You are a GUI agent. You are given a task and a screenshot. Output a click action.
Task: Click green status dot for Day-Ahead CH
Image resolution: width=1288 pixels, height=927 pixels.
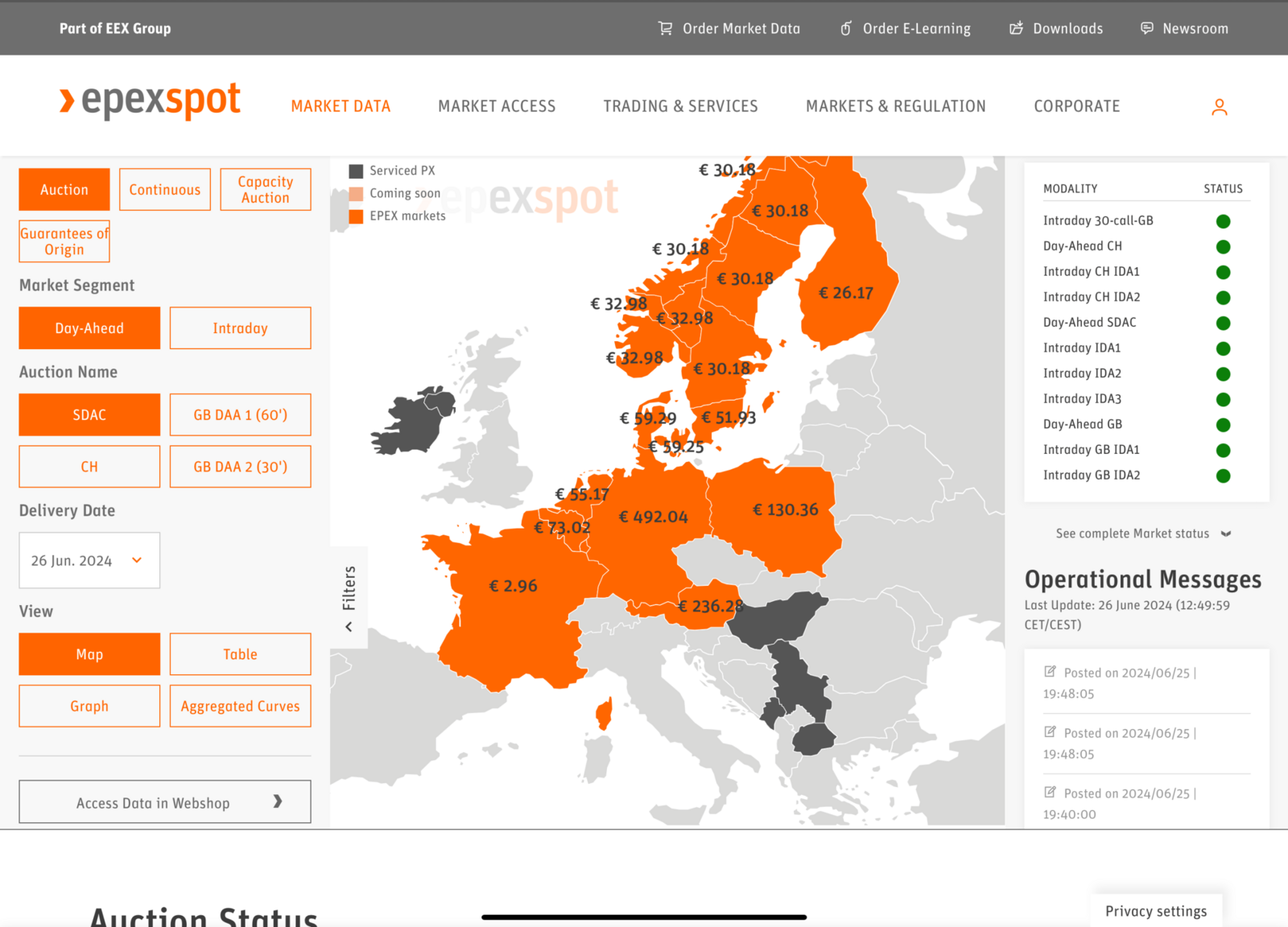click(x=1224, y=247)
